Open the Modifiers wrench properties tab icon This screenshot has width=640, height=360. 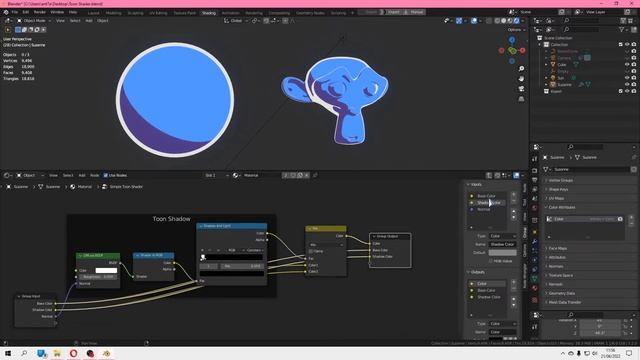point(534,242)
